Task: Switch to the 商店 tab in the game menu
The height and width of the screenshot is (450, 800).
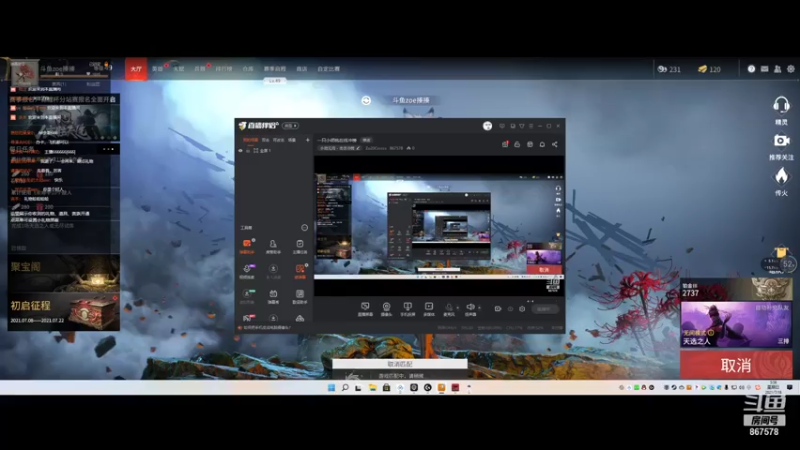Action: click(x=302, y=69)
